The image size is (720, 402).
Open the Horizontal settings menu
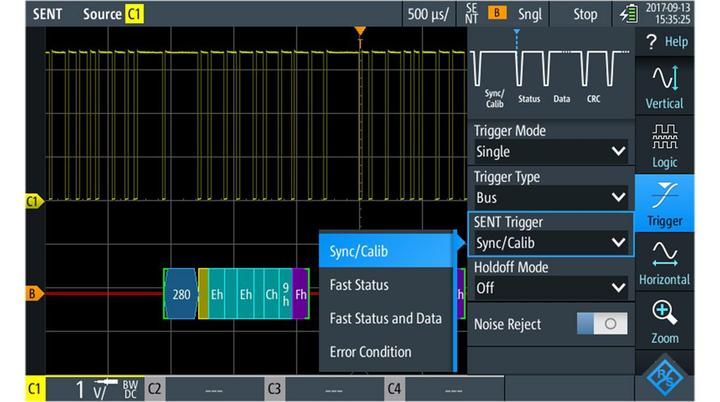(665, 262)
